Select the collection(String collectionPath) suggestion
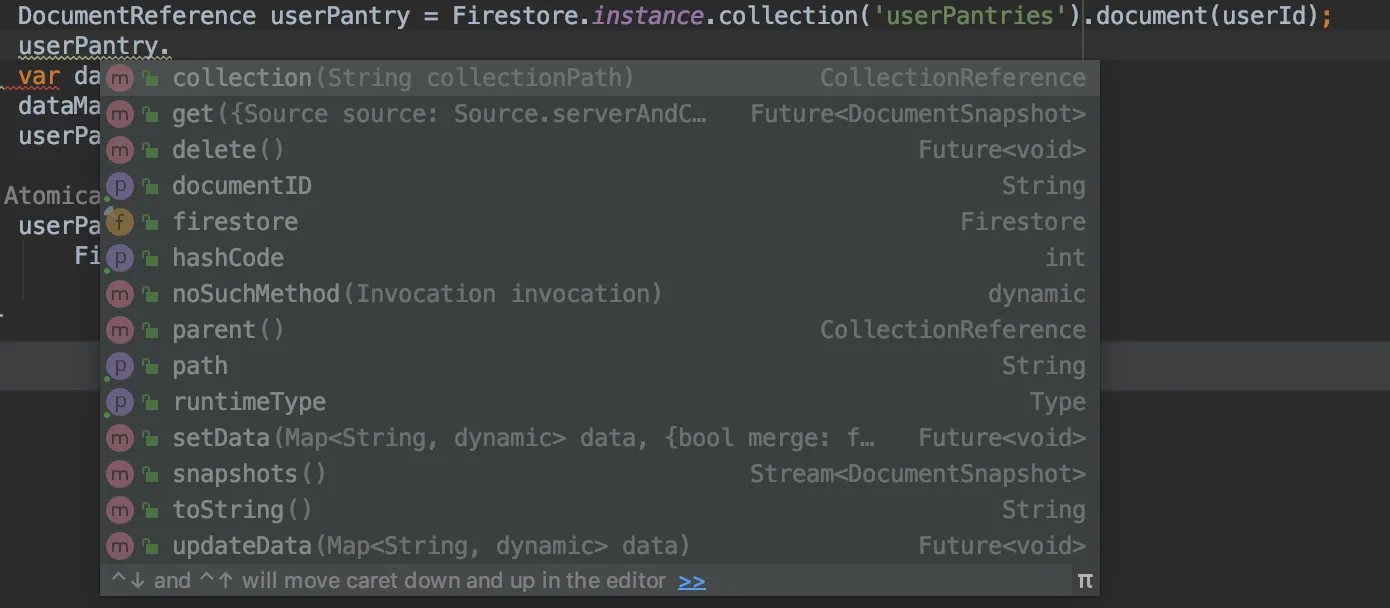The height and width of the screenshot is (608, 1390). click(x=600, y=78)
